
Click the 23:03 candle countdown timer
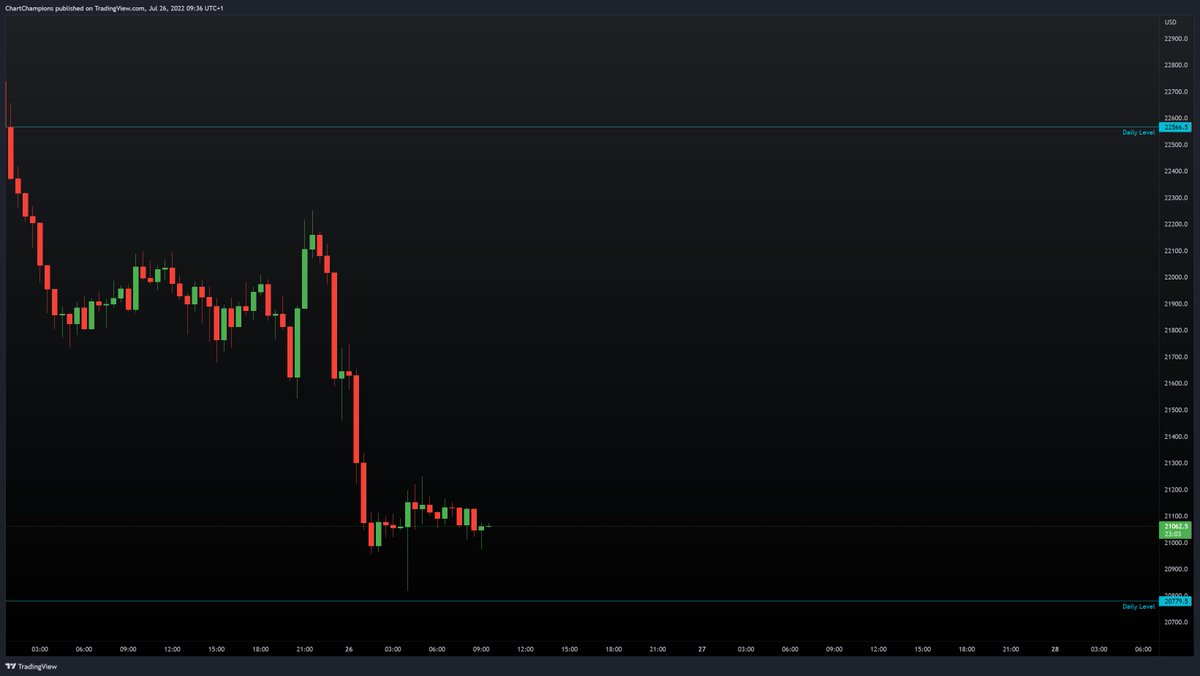[1174, 535]
